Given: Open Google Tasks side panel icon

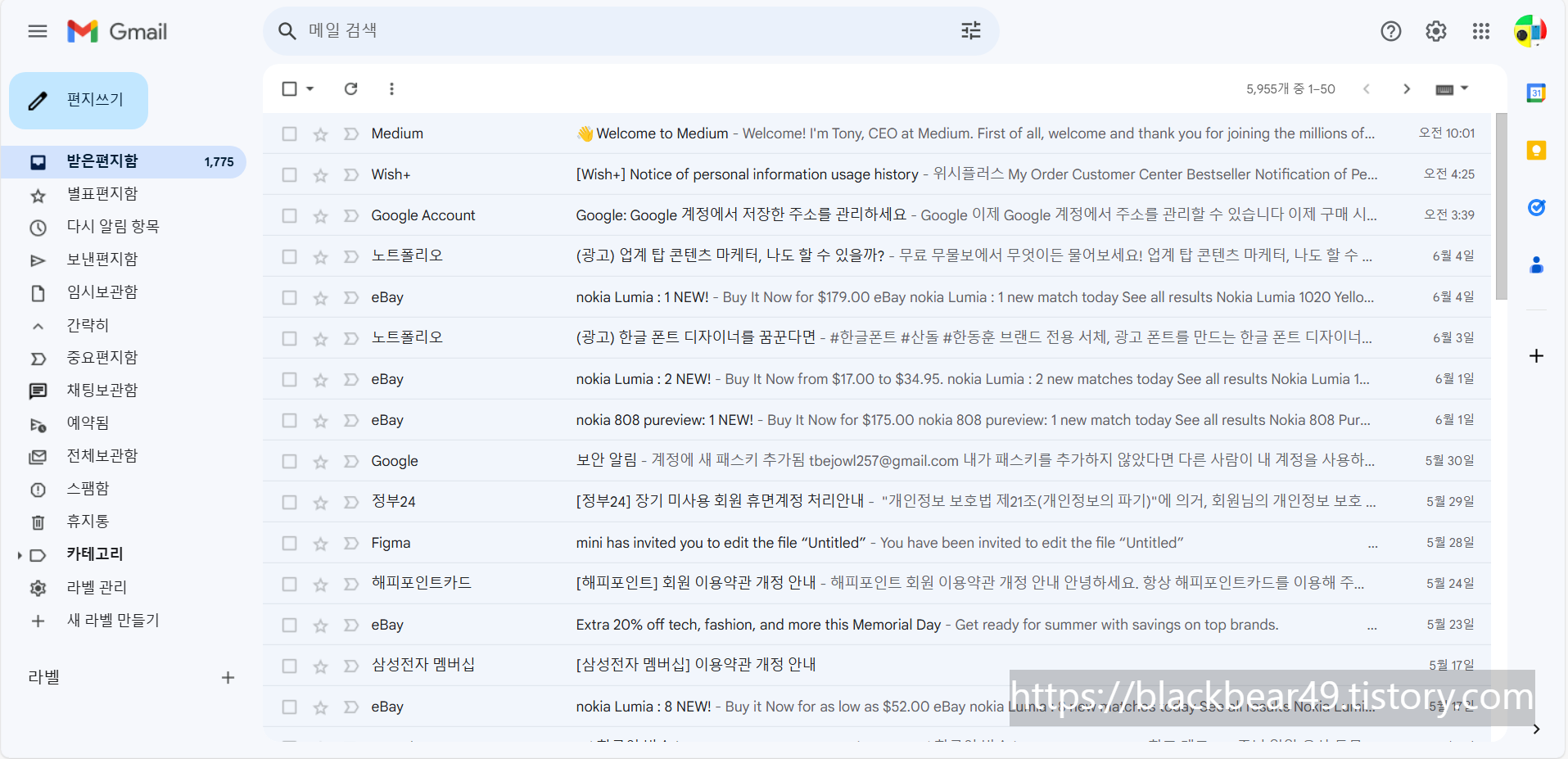Looking at the screenshot, I should click(1536, 207).
